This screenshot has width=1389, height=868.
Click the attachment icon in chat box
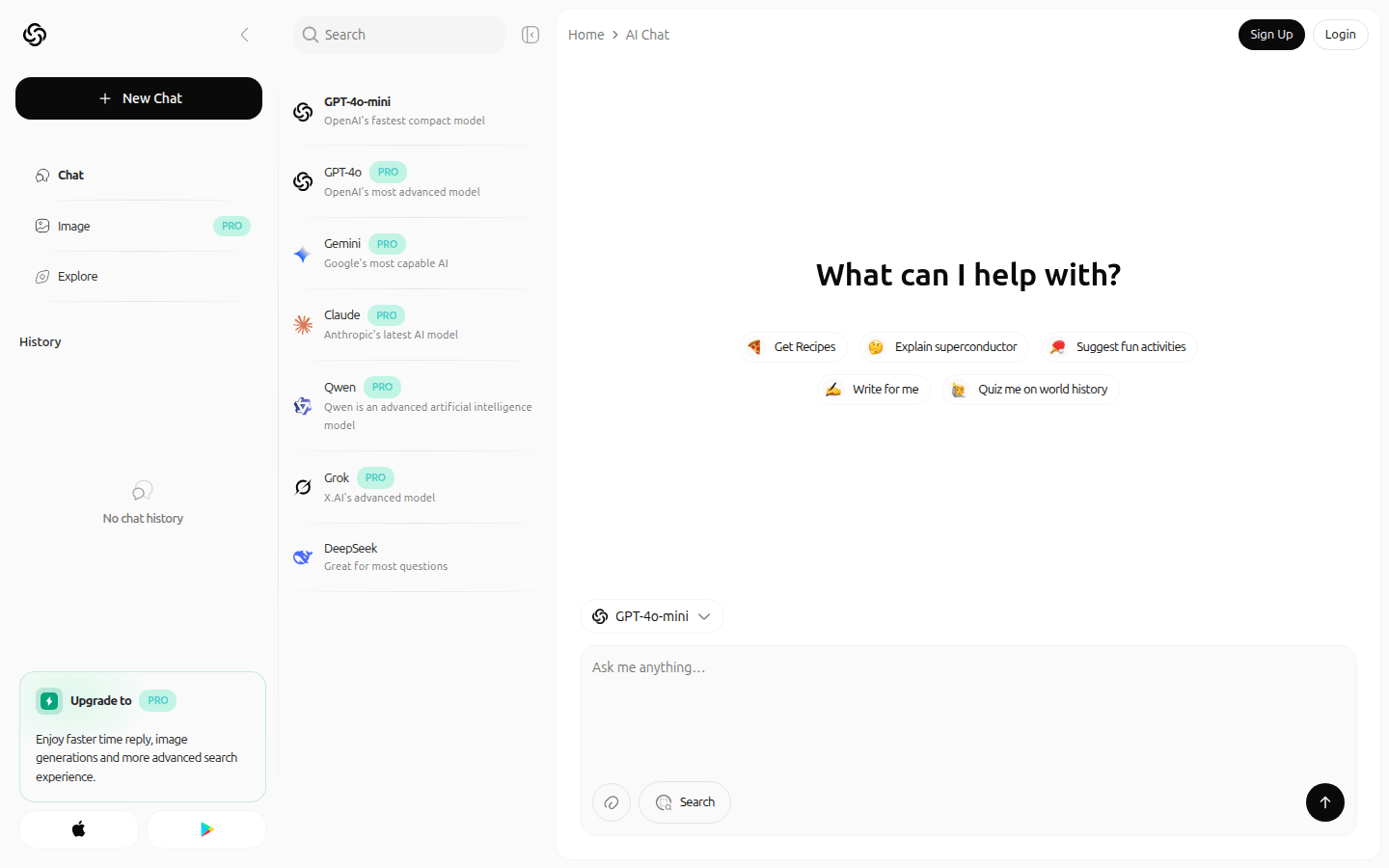coord(612,802)
